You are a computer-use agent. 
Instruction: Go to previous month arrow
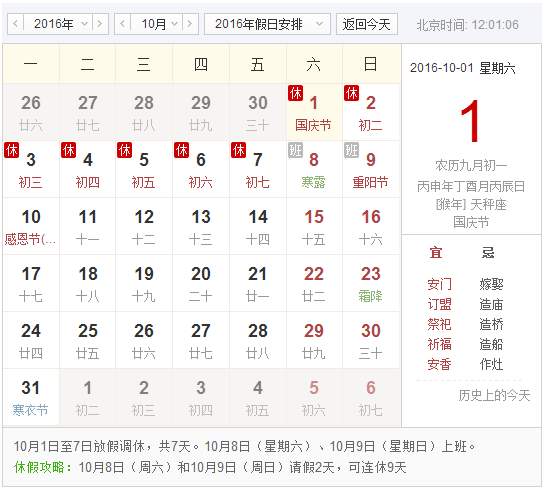(122, 24)
